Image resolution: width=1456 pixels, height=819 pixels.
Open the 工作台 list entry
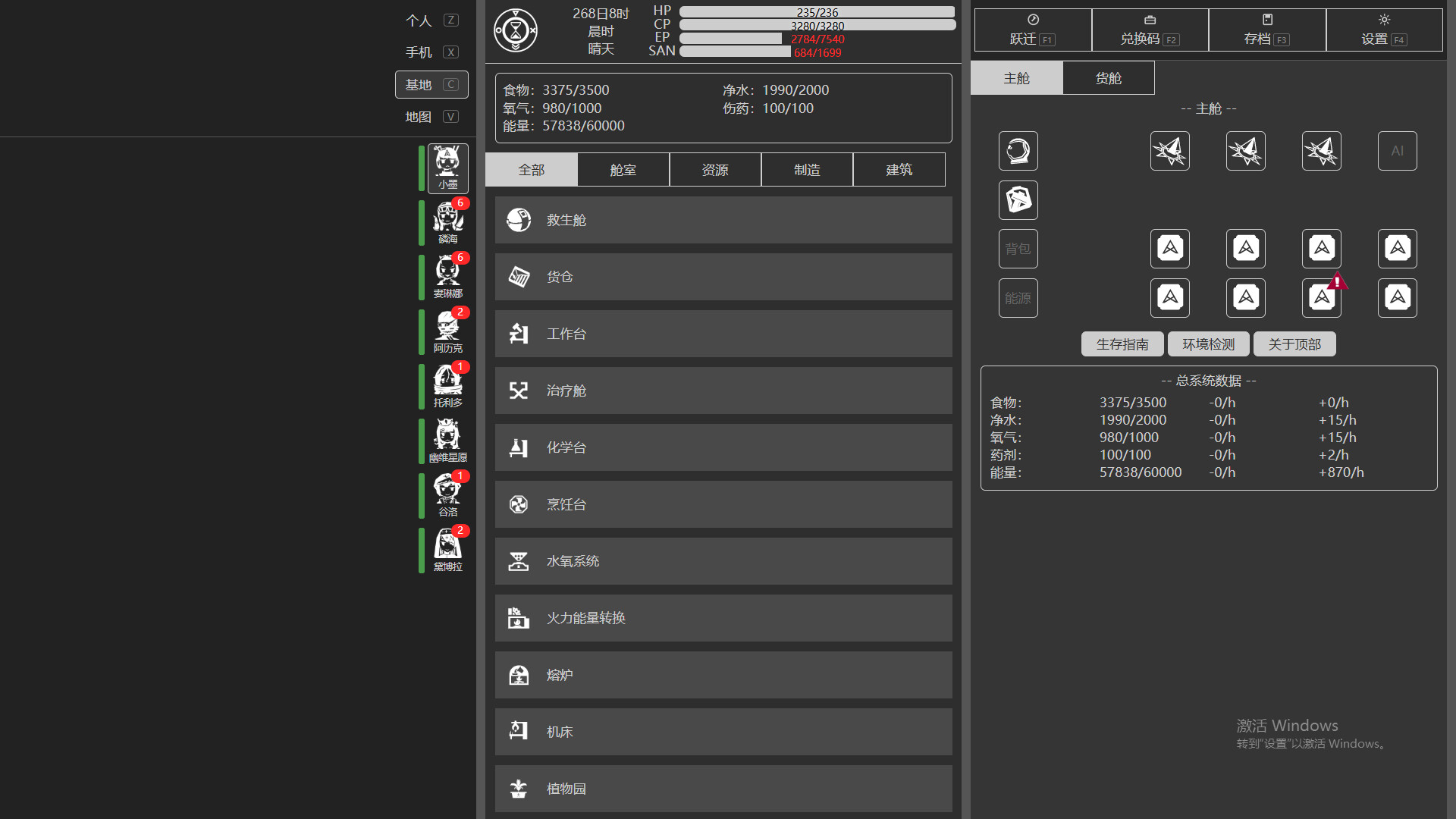pyautogui.click(x=723, y=334)
